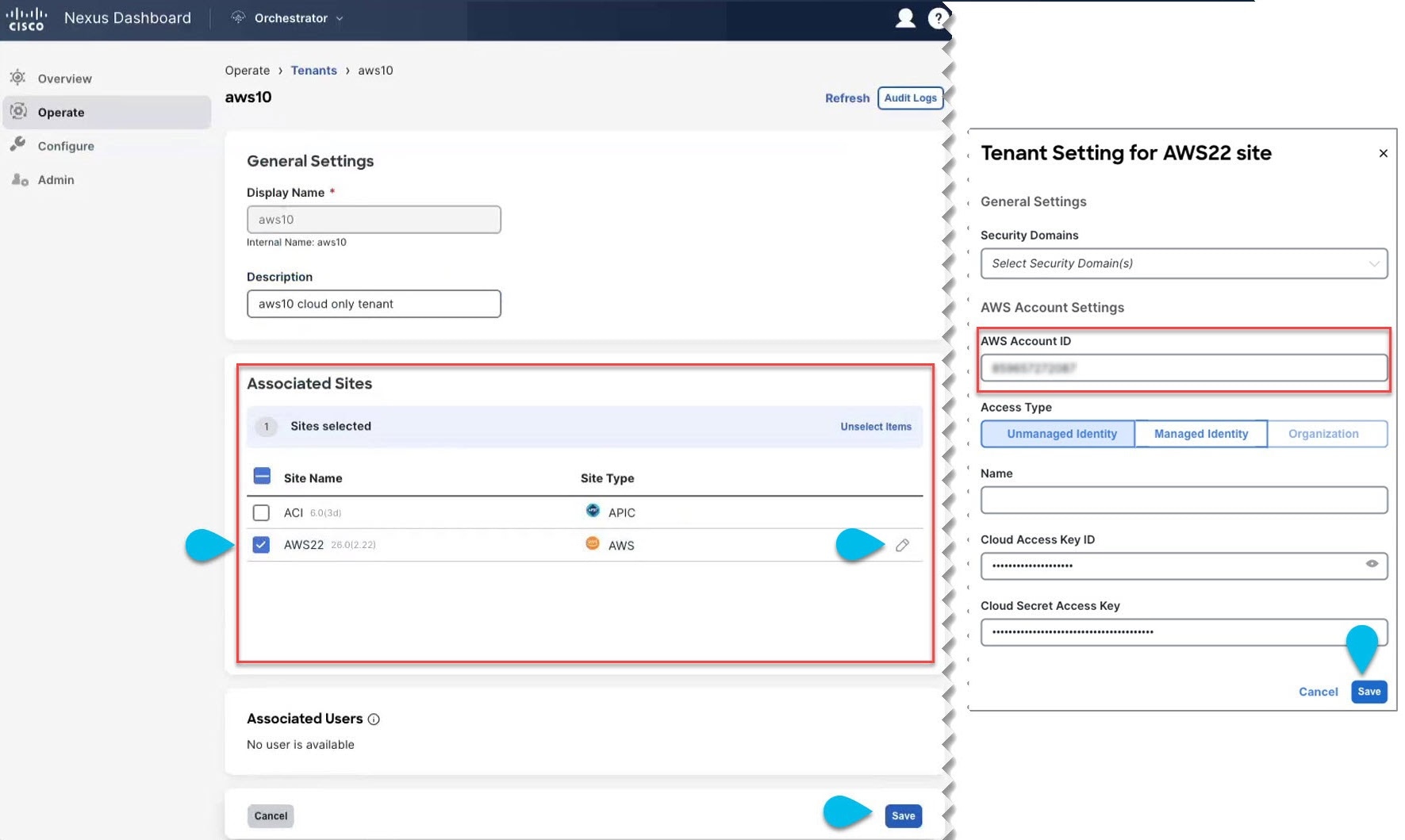The image size is (1405, 840).
Task: Click the Nexus Dashboard title
Action: coord(128,18)
